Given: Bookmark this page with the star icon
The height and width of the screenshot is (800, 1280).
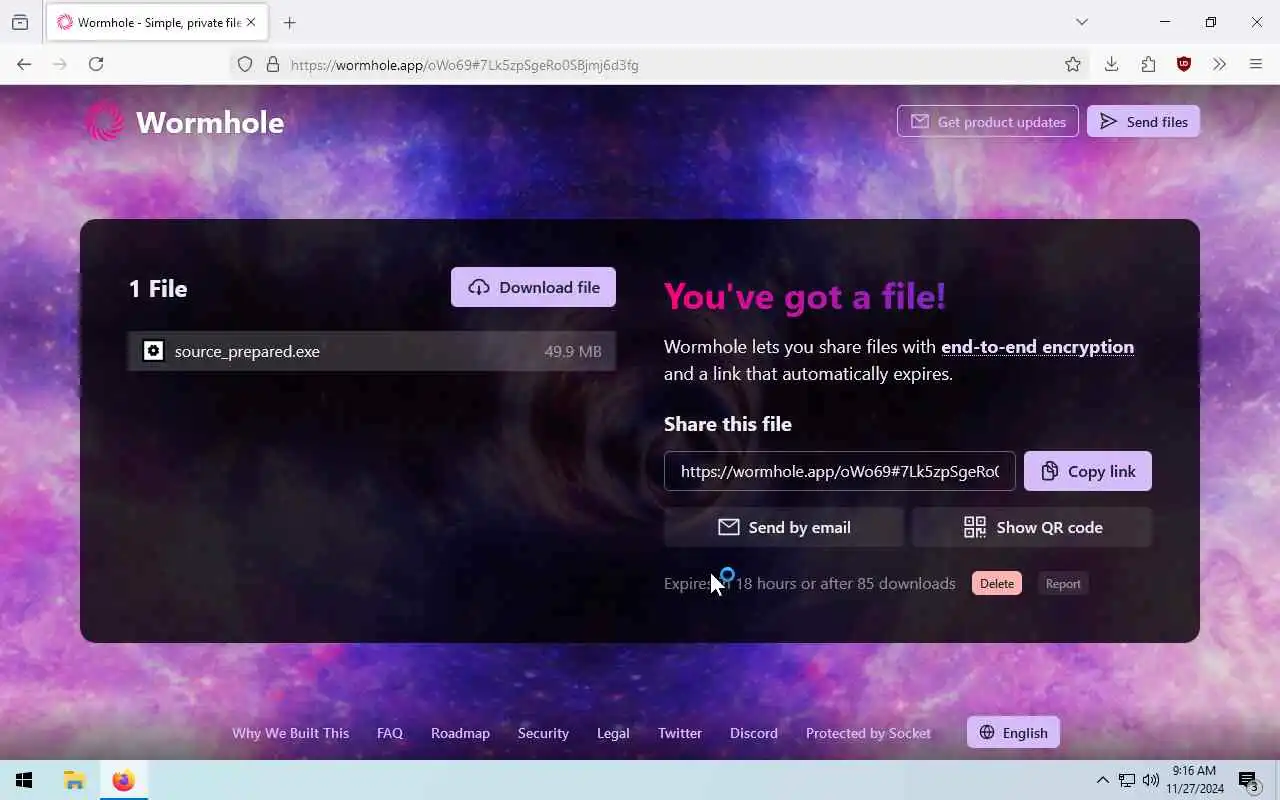Looking at the screenshot, I should (x=1073, y=64).
